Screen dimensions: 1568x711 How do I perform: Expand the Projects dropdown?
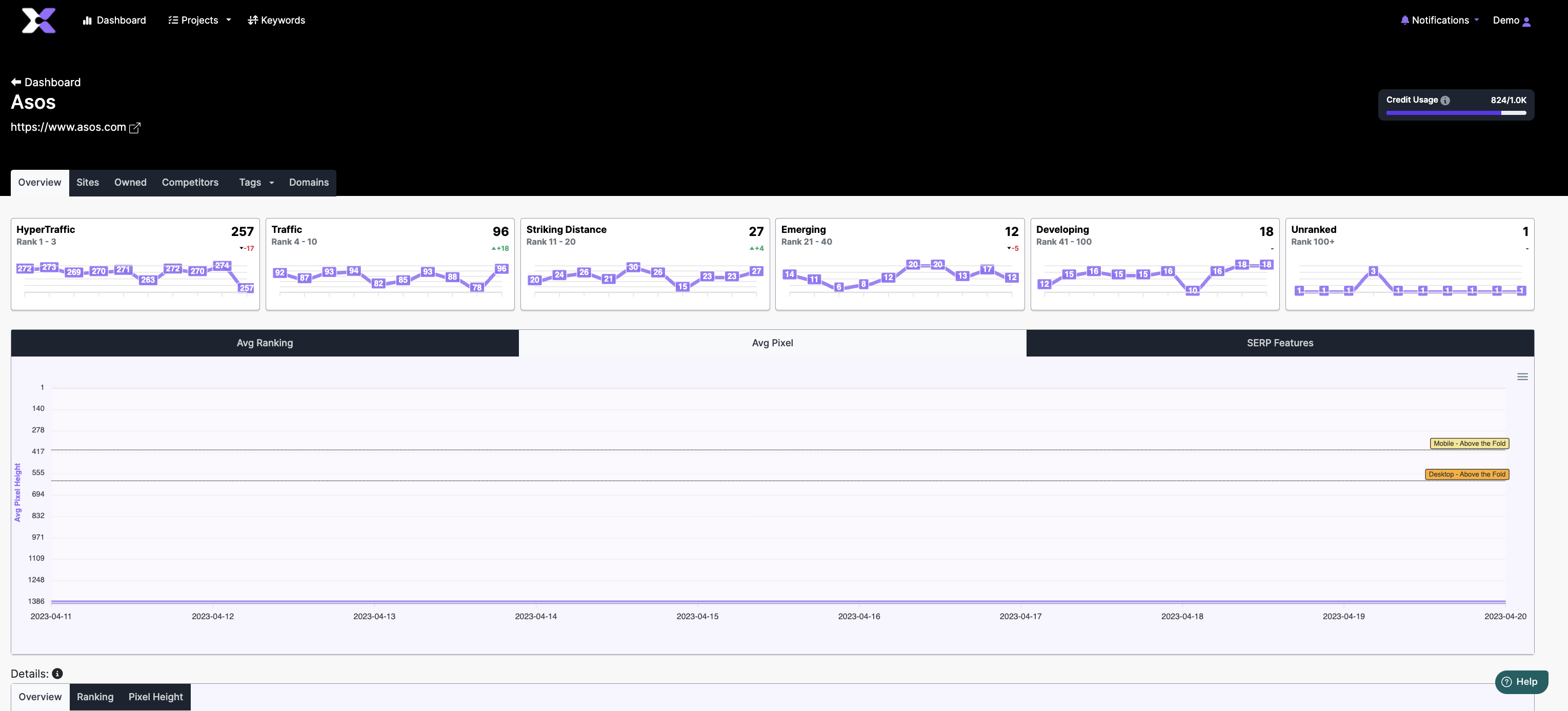tap(199, 20)
